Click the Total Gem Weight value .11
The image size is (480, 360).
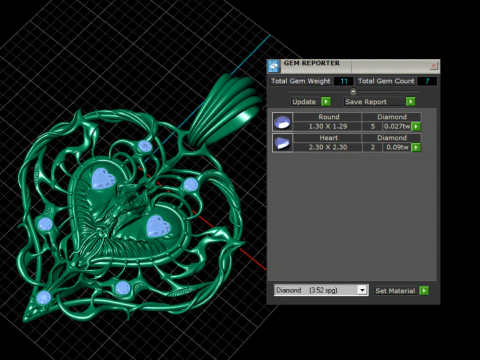[343, 81]
